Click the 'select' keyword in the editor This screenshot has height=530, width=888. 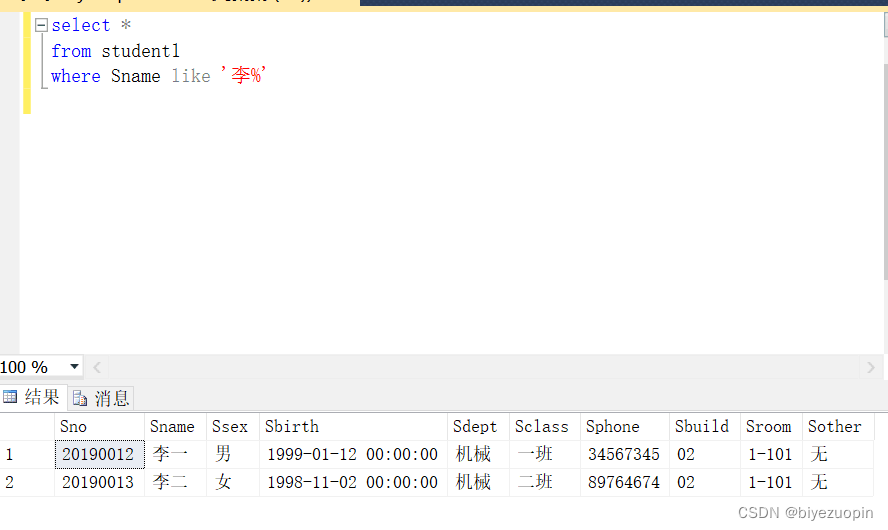pos(80,25)
